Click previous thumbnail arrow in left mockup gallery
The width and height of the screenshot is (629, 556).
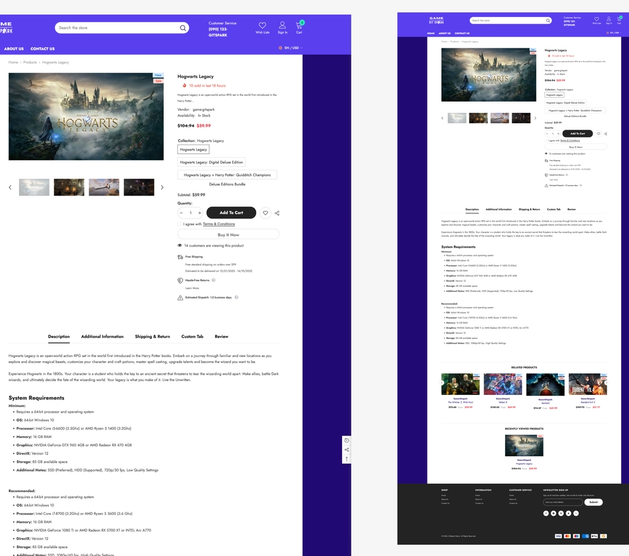(x=10, y=187)
